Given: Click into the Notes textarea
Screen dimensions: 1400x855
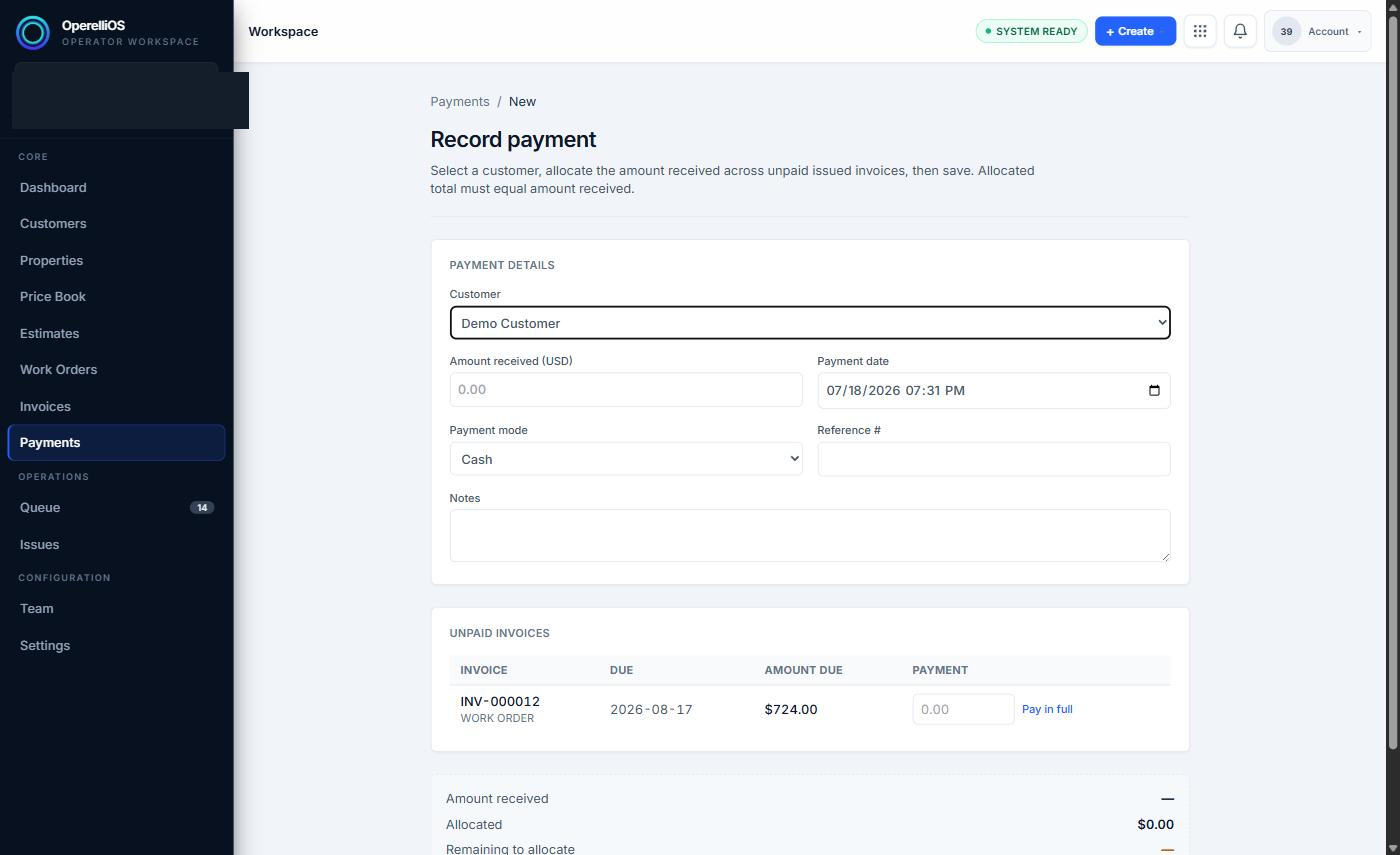Looking at the screenshot, I should (x=810, y=536).
